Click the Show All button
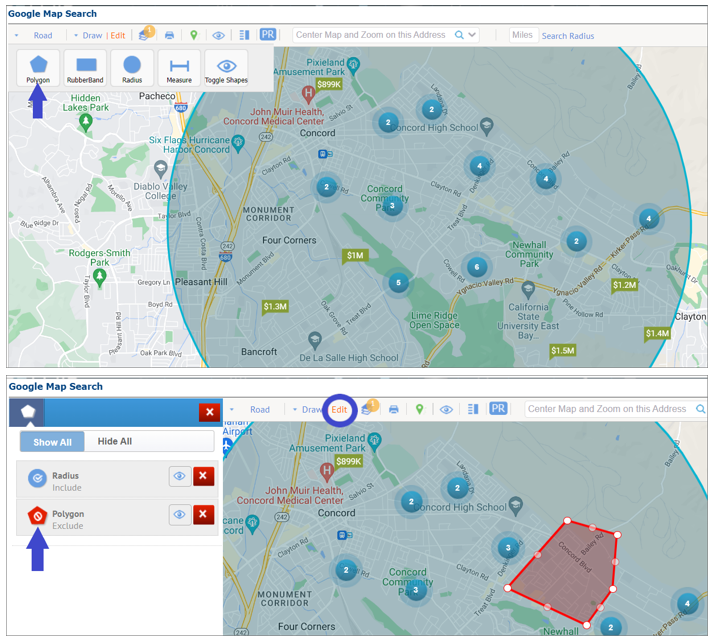Viewport: 712px width, 640px height. (x=52, y=442)
